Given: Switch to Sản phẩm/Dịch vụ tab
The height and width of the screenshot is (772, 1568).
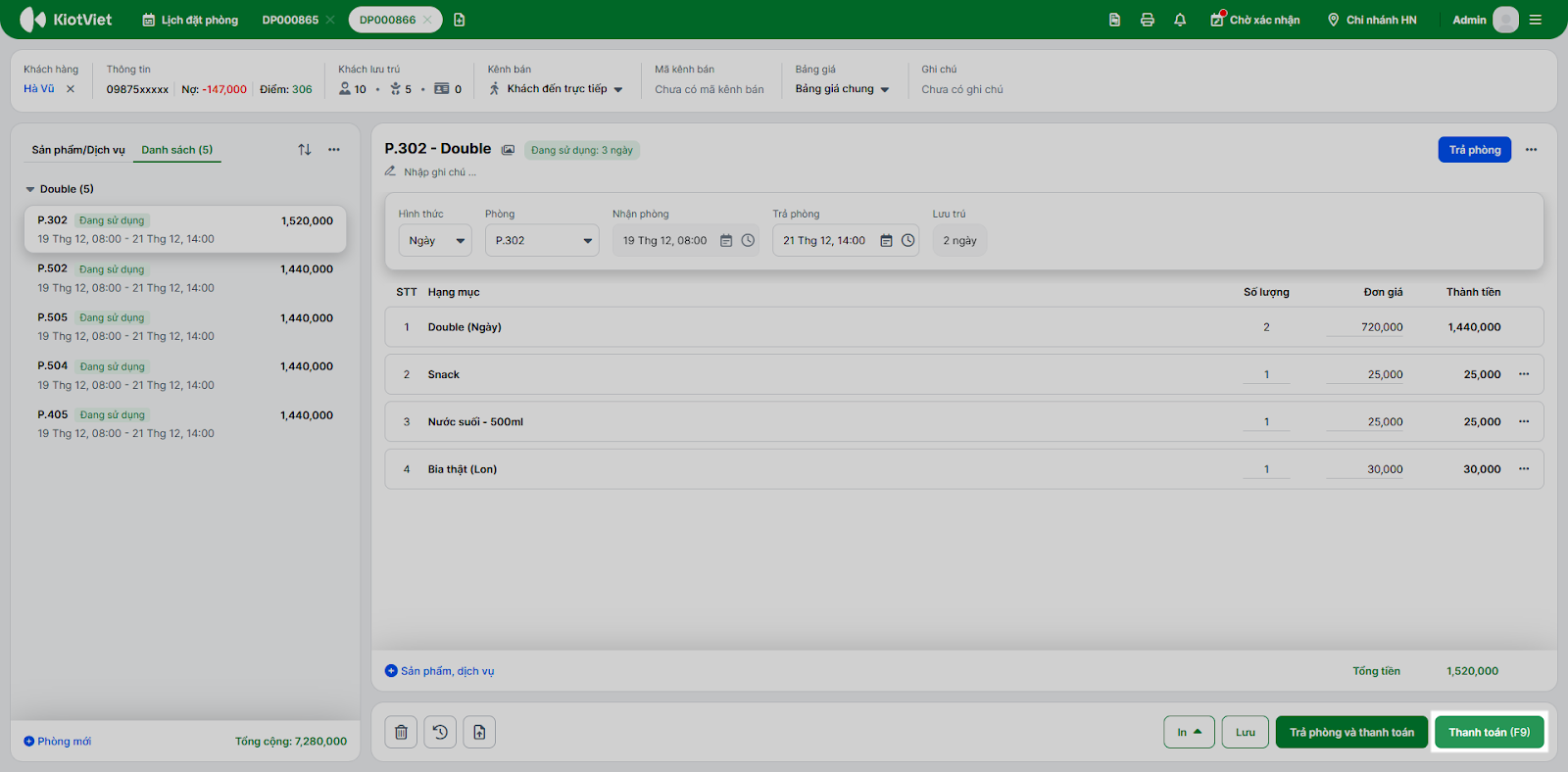Looking at the screenshot, I should click(78, 150).
